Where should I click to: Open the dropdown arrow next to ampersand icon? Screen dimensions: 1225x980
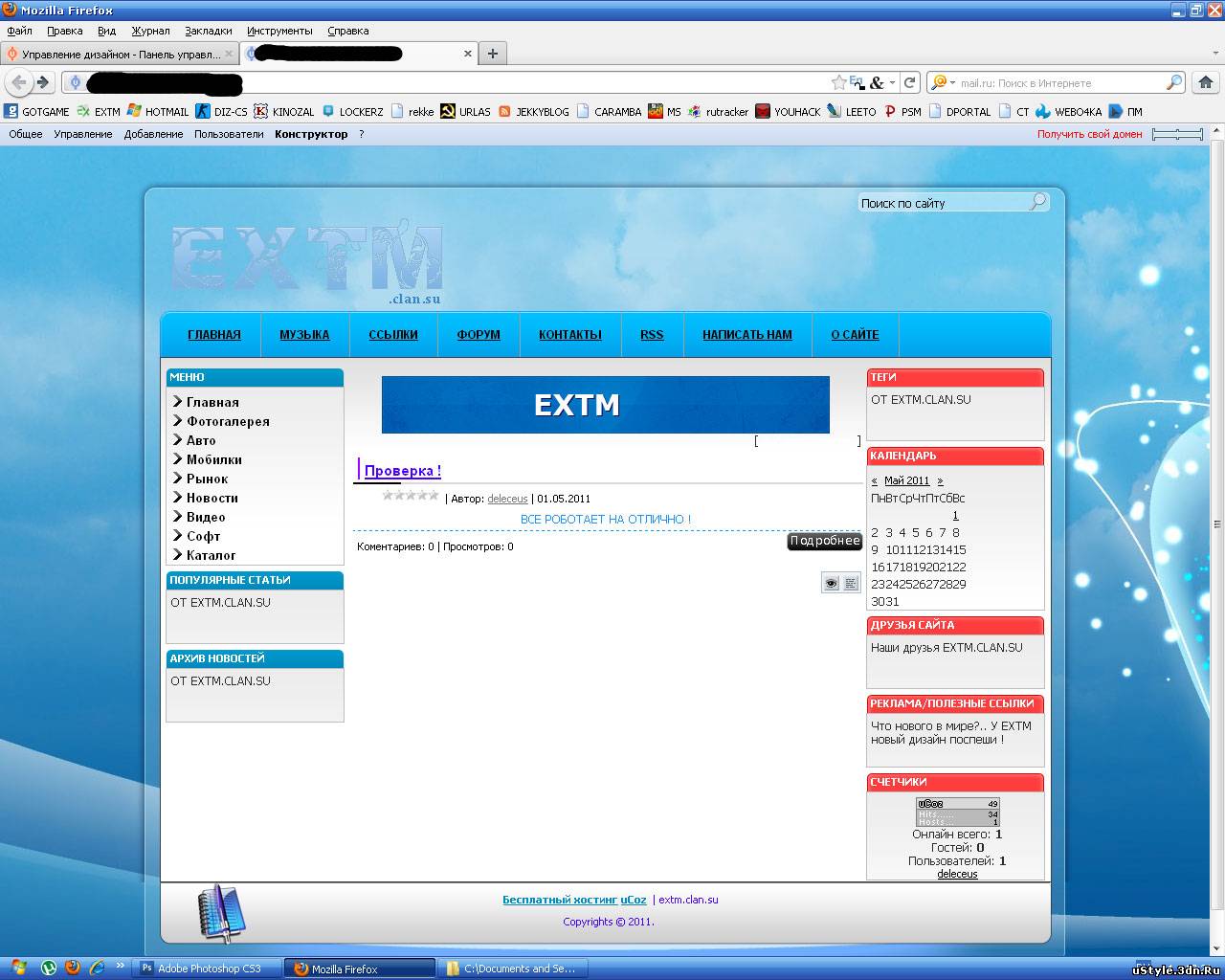(x=892, y=82)
